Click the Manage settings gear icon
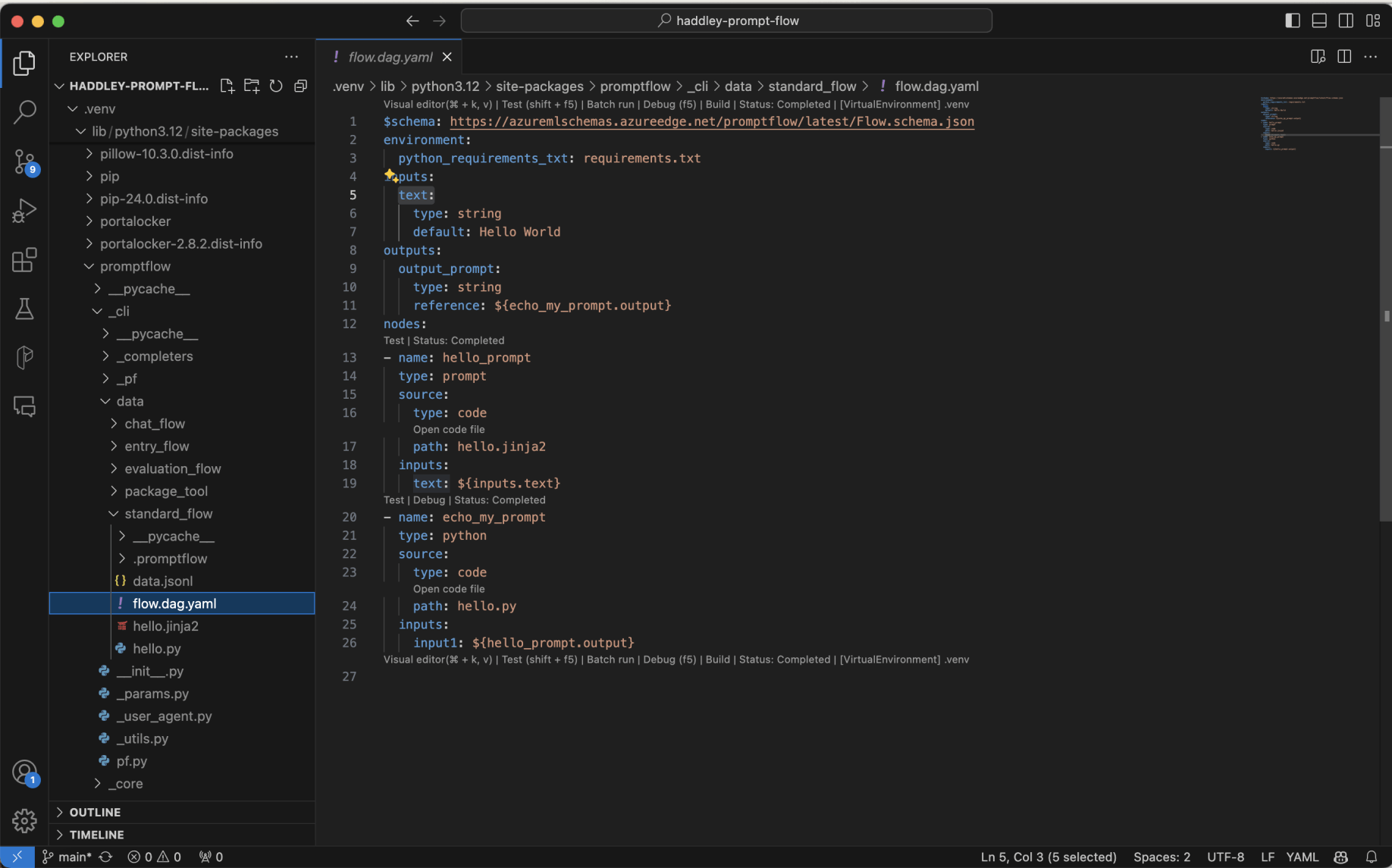Viewport: 1392px width, 868px height. tap(24, 819)
